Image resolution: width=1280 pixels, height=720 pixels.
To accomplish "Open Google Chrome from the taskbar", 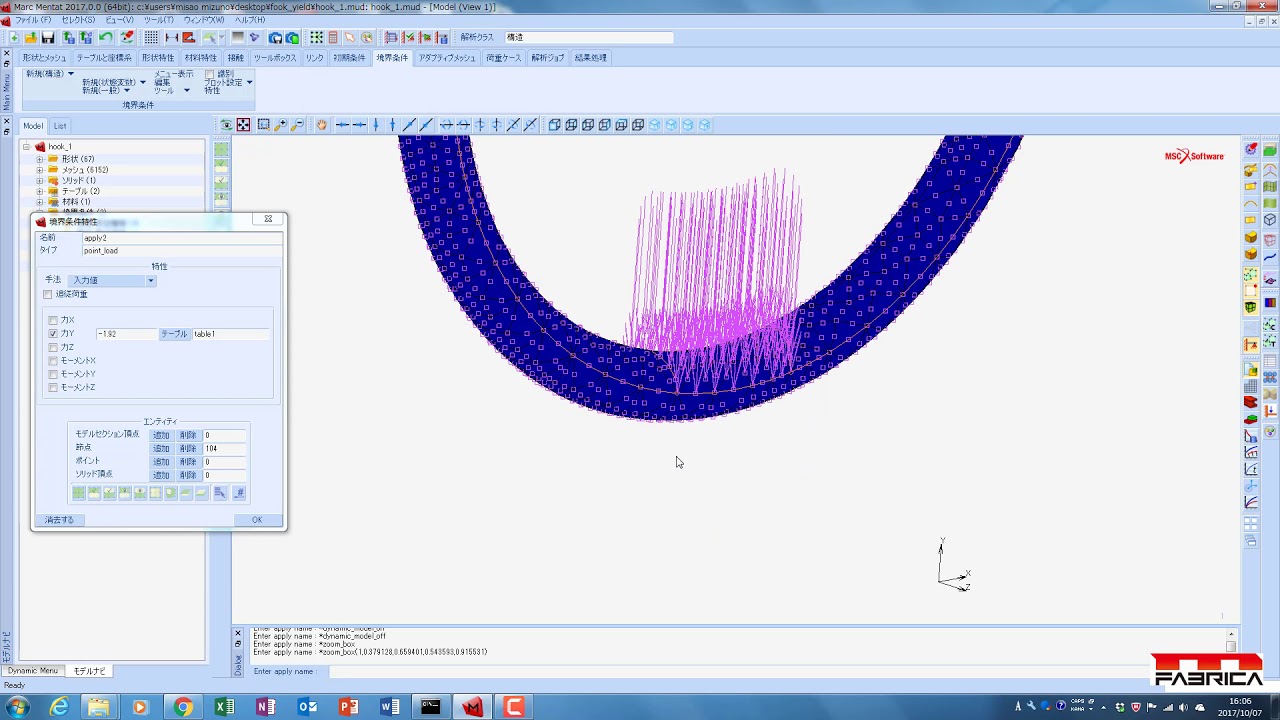I will pyautogui.click(x=183, y=707).
